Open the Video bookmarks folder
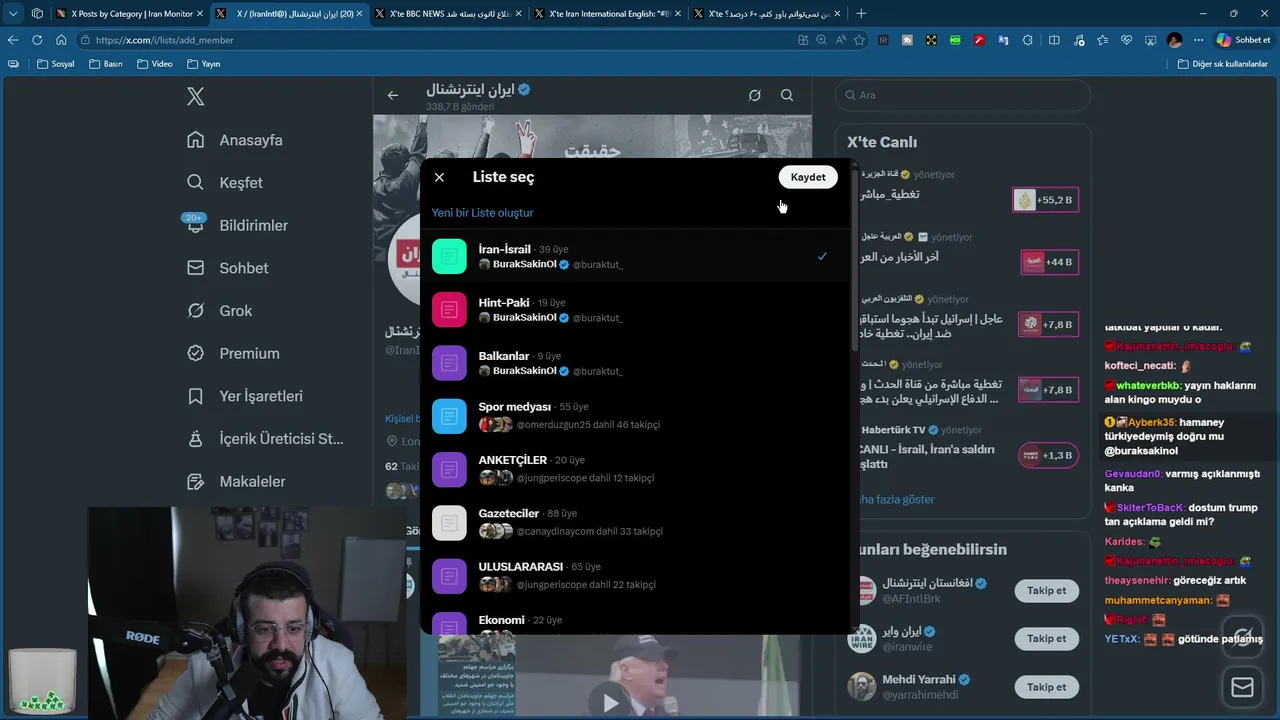Viewport: 1280px width, 720px height. point(154,64)
